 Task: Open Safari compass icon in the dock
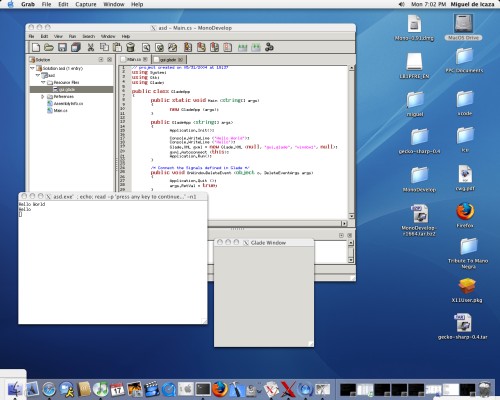click(x=49, y=389)
